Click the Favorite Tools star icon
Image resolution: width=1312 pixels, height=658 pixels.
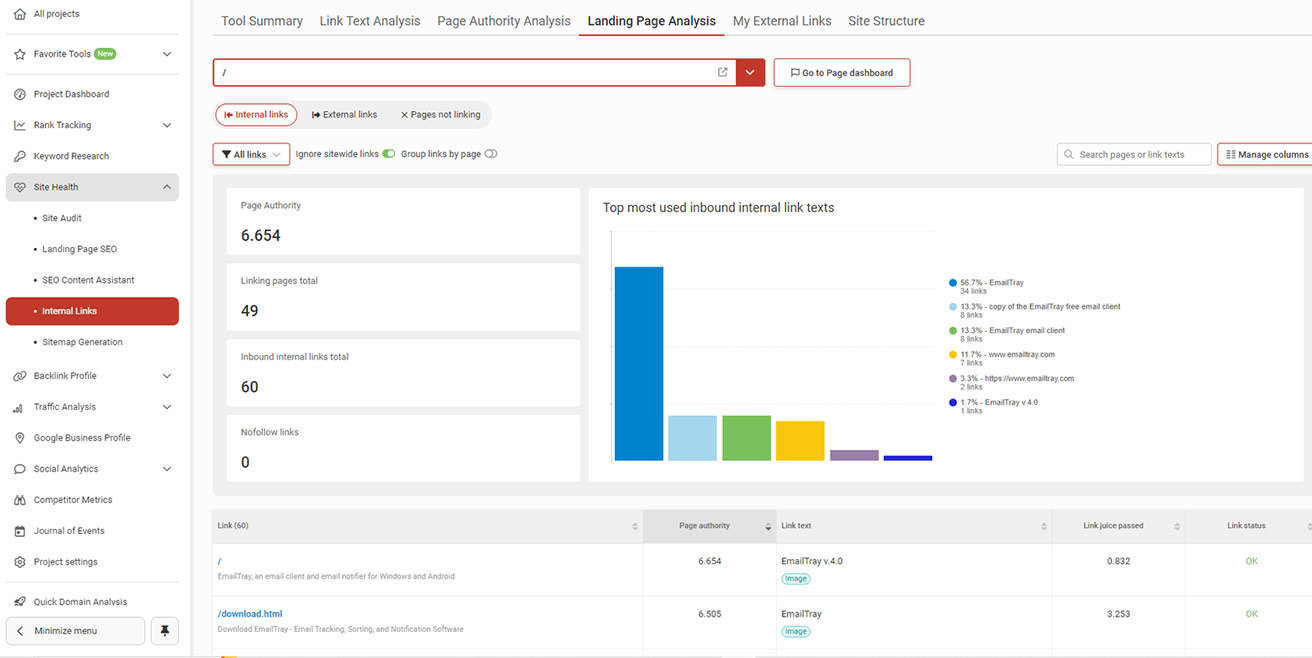pos(19,54)
